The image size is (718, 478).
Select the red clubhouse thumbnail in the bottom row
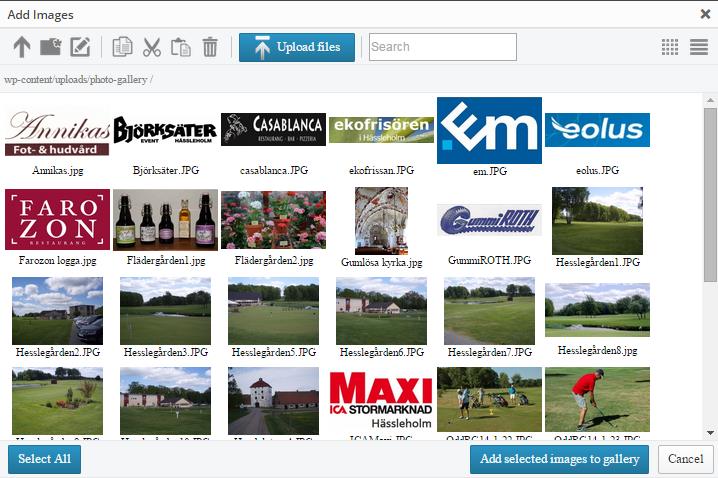165,401
